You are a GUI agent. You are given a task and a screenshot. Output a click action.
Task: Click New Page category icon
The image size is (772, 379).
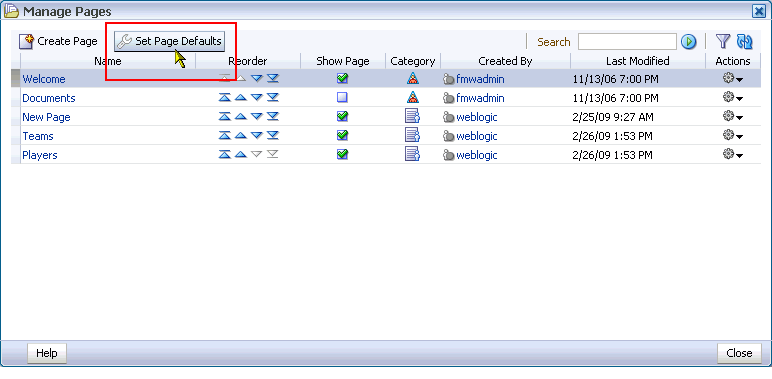point(412,117)
